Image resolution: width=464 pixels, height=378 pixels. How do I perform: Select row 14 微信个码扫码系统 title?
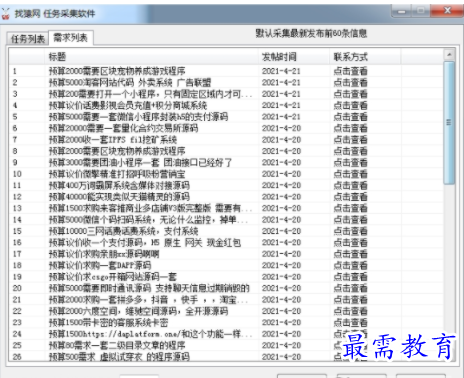pos(148,219)
